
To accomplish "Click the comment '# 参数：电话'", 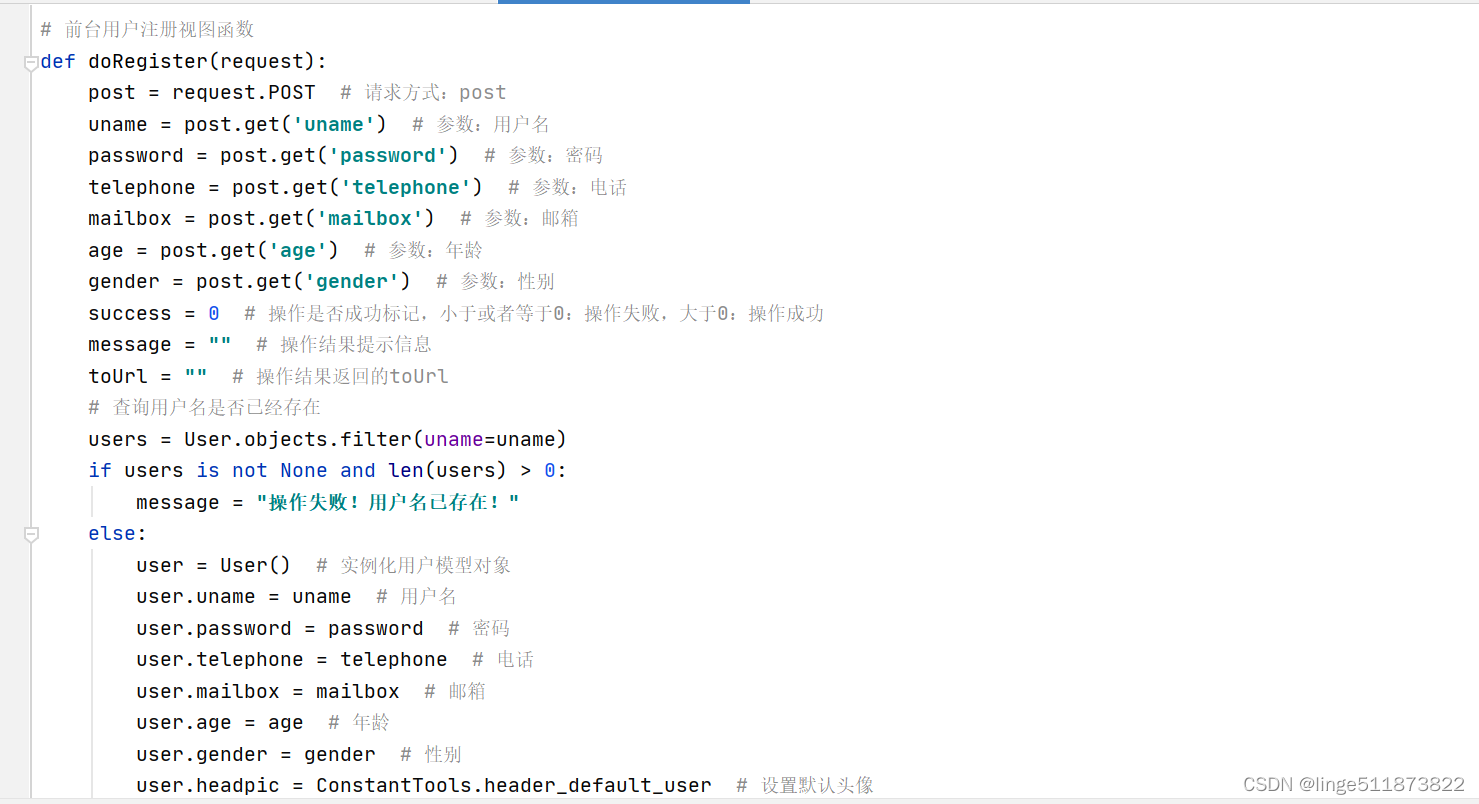I will [x=567, y=187].
